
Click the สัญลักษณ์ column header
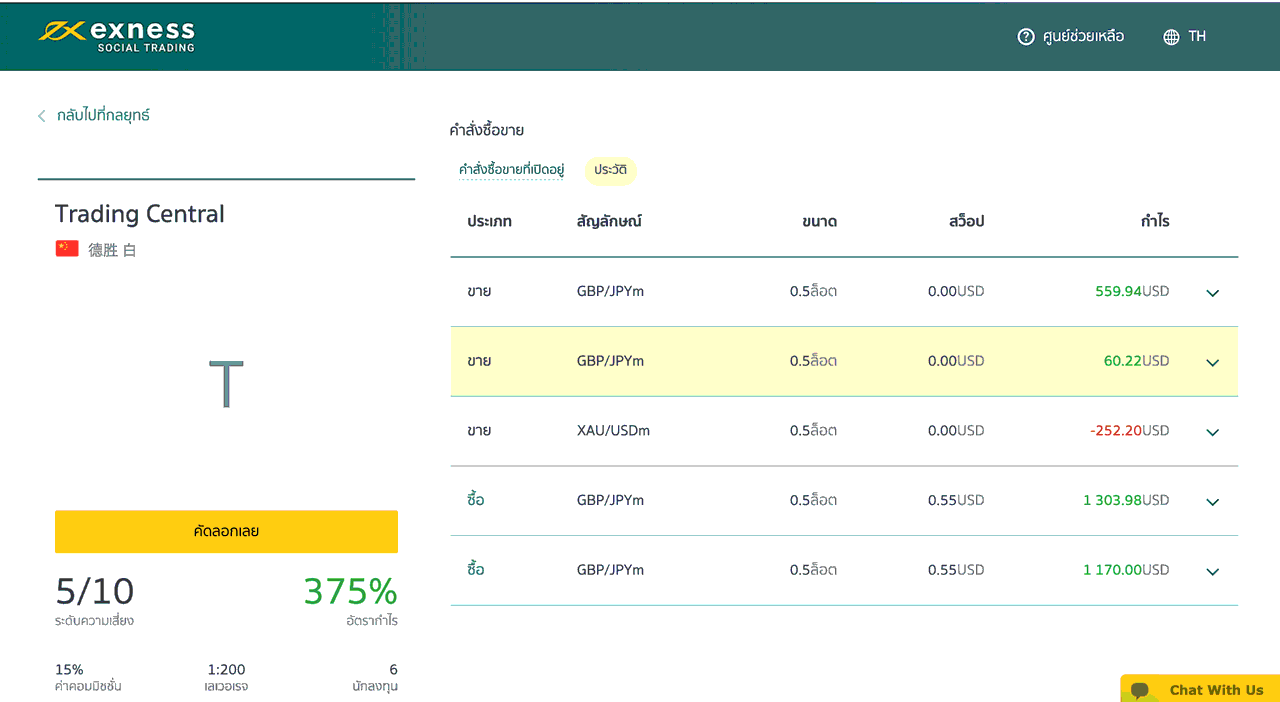coord(609,221)
